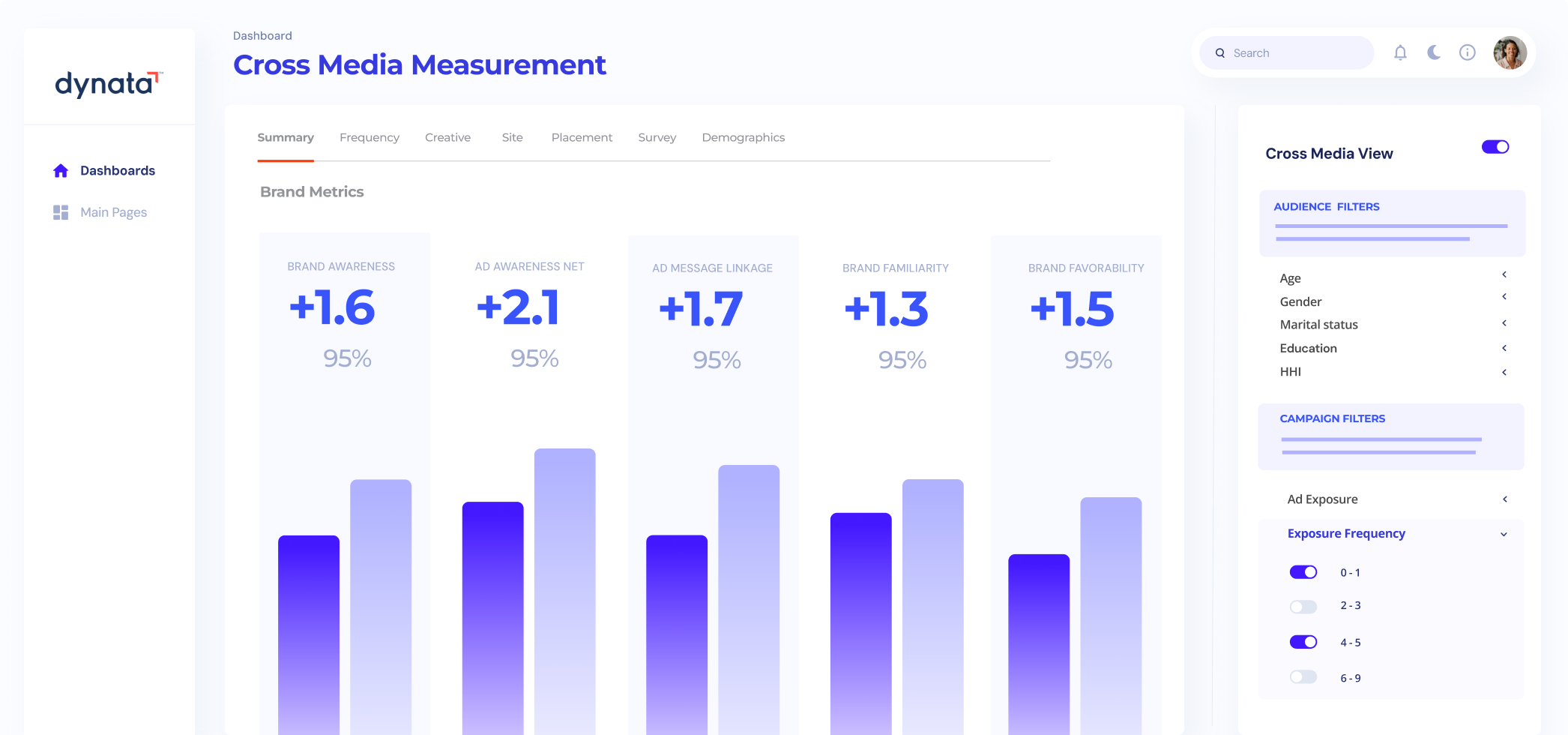Switch to the Frequency tab
1568x735 pixels.
click(x=370, y=138)
